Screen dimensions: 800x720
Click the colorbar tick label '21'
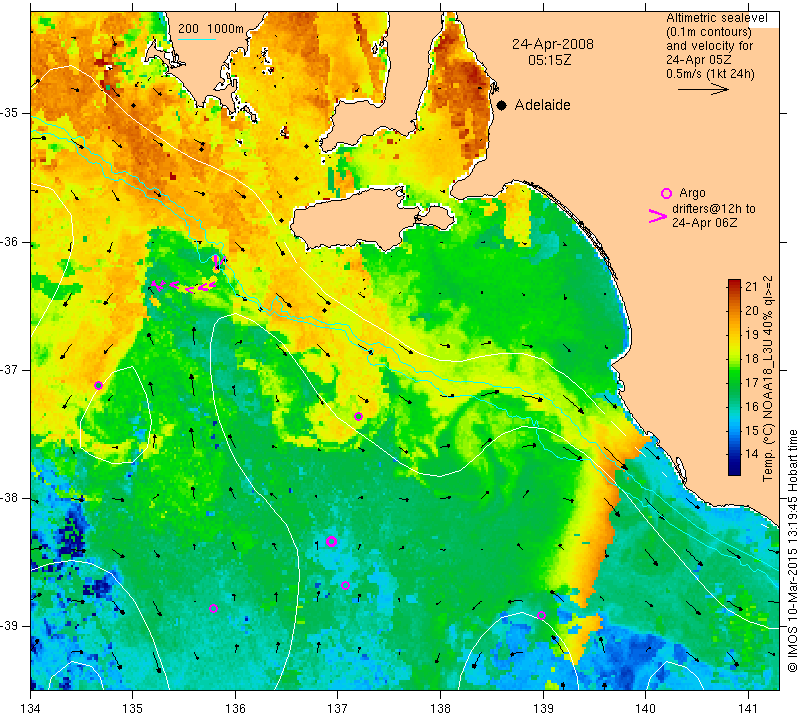[752, 286]
